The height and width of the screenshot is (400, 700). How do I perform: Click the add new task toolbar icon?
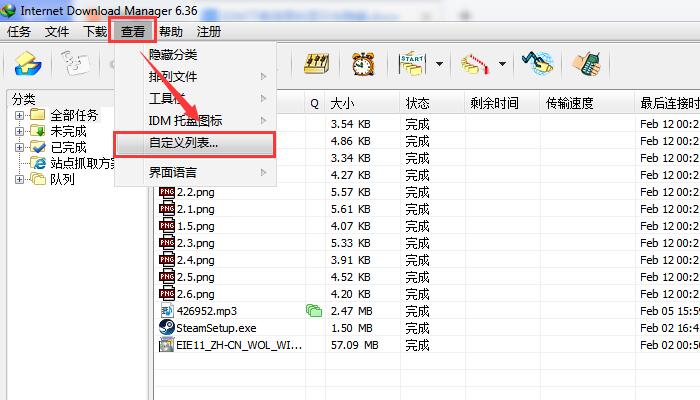point(28,64)
